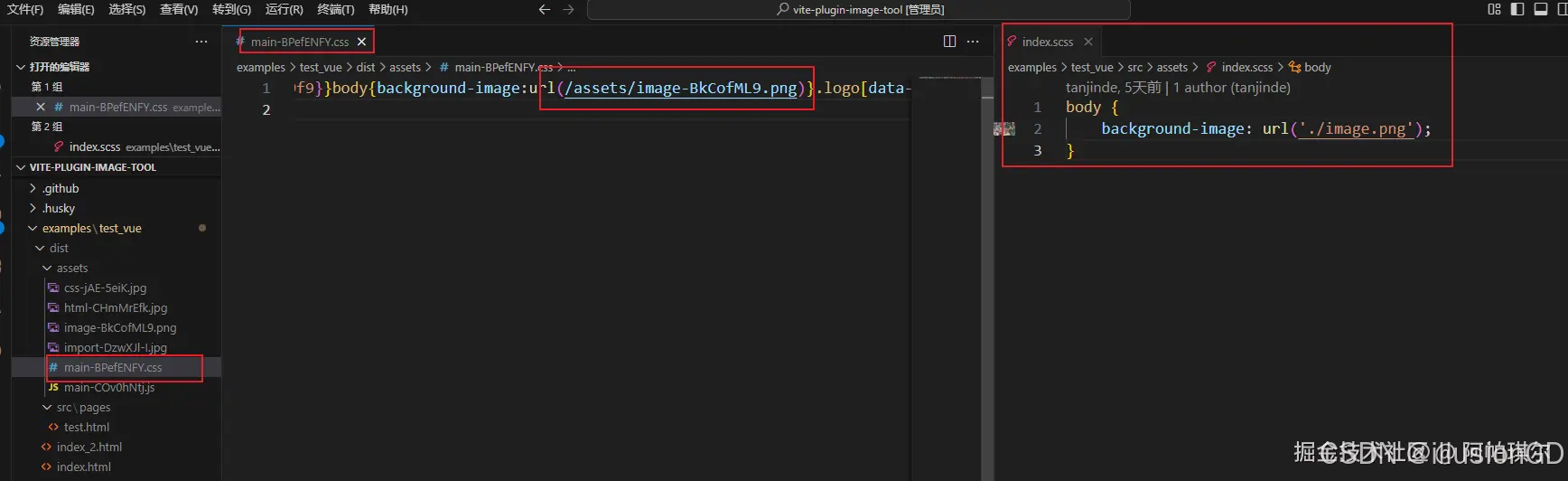Click the image preview thumbnail beside line 2
This screenshot has height=481, width=1568.
pyautogui.click(x=1004, y=129)
